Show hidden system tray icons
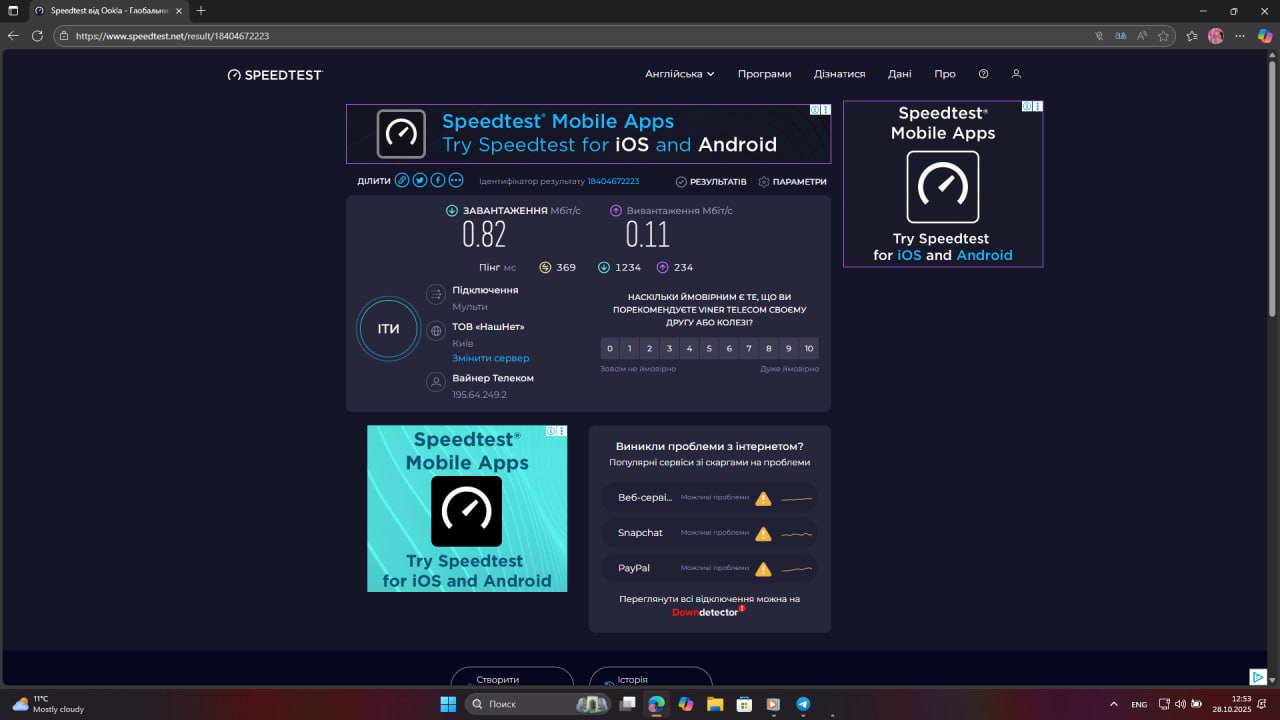 coord(1114,704)
